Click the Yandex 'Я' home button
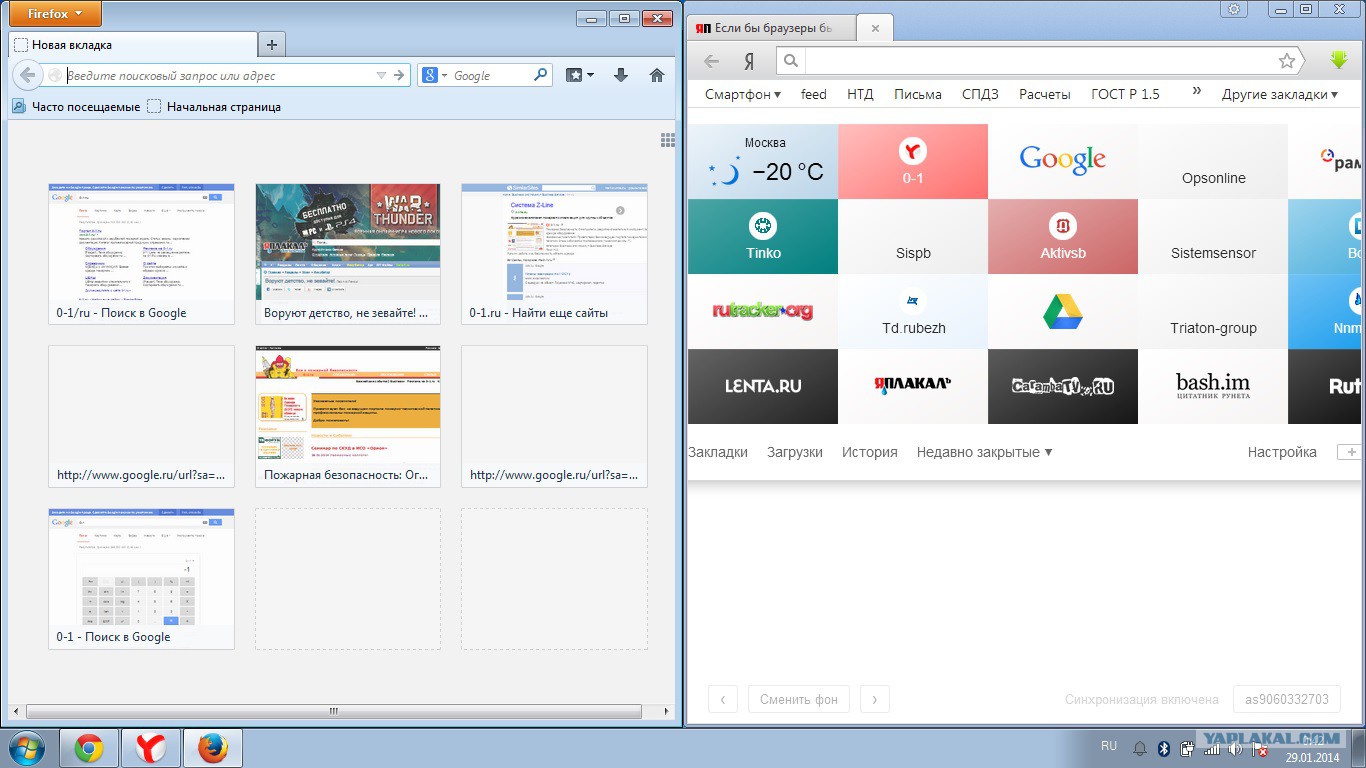 tap(749, 61)
